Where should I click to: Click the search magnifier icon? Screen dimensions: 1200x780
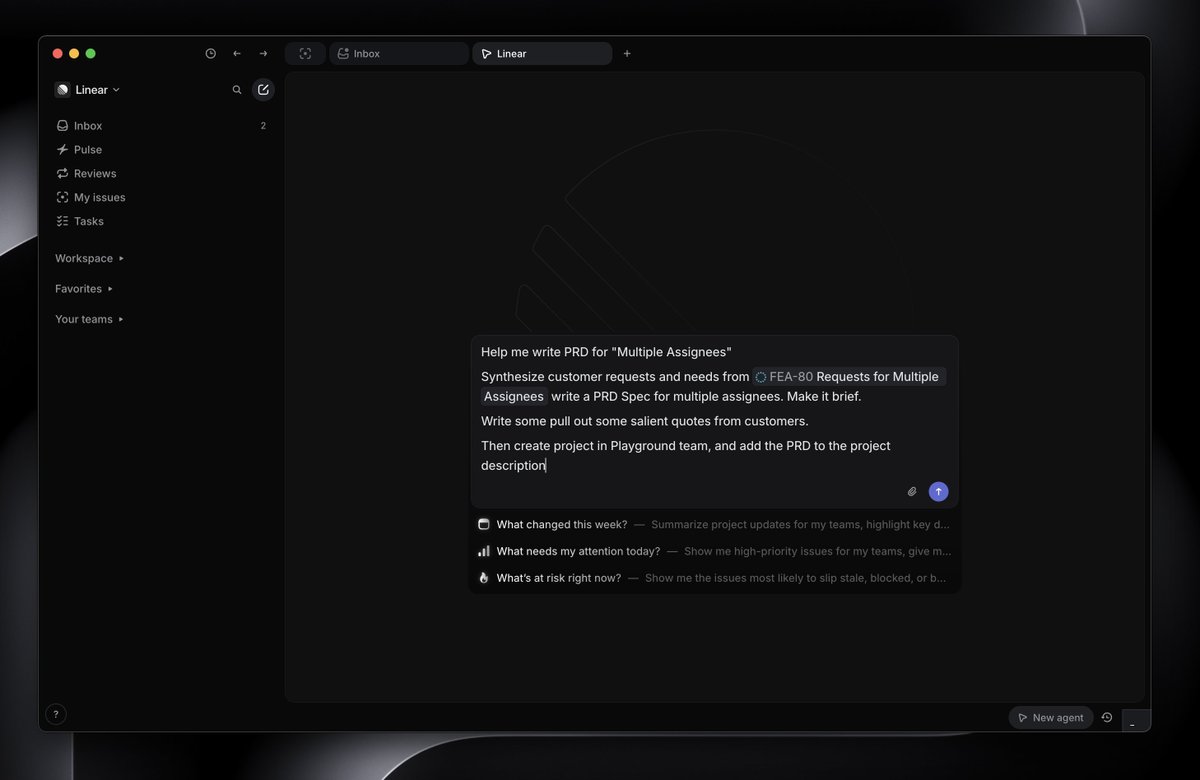click(237, 90)
